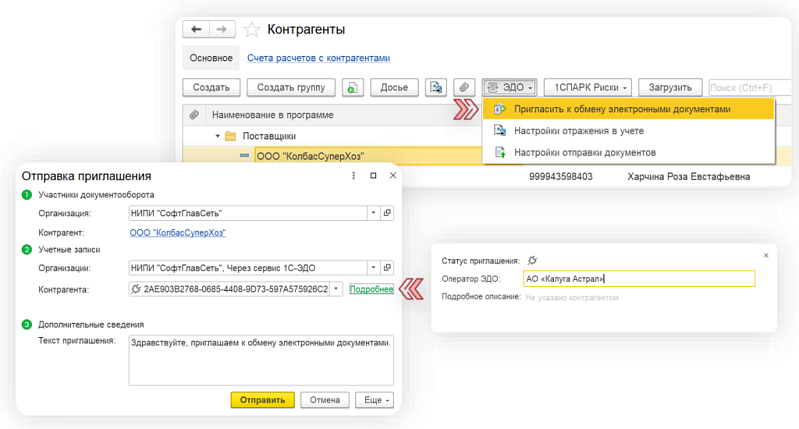Viewport: 799px width, 429px height.
Task: Focus the Поиск (Ctrl+F) search field
Action: tap(750, 88)
